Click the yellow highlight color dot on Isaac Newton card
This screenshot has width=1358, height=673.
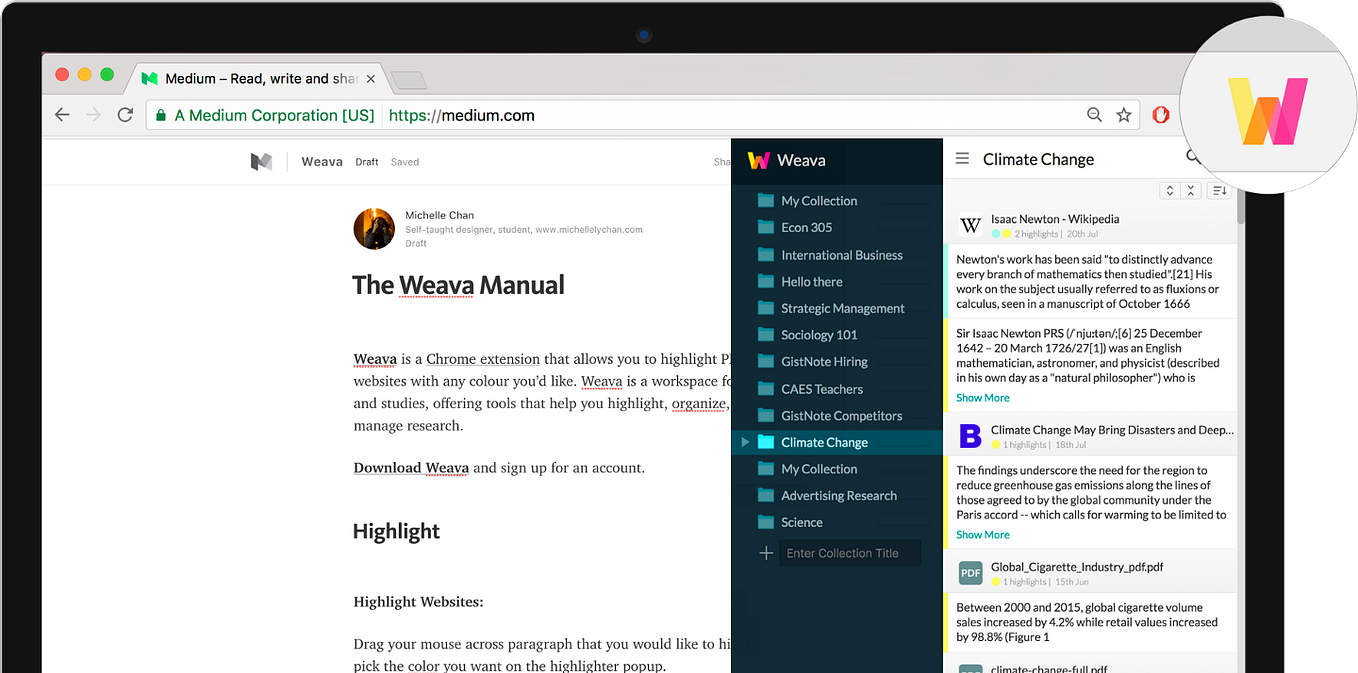coord(1007,233)
